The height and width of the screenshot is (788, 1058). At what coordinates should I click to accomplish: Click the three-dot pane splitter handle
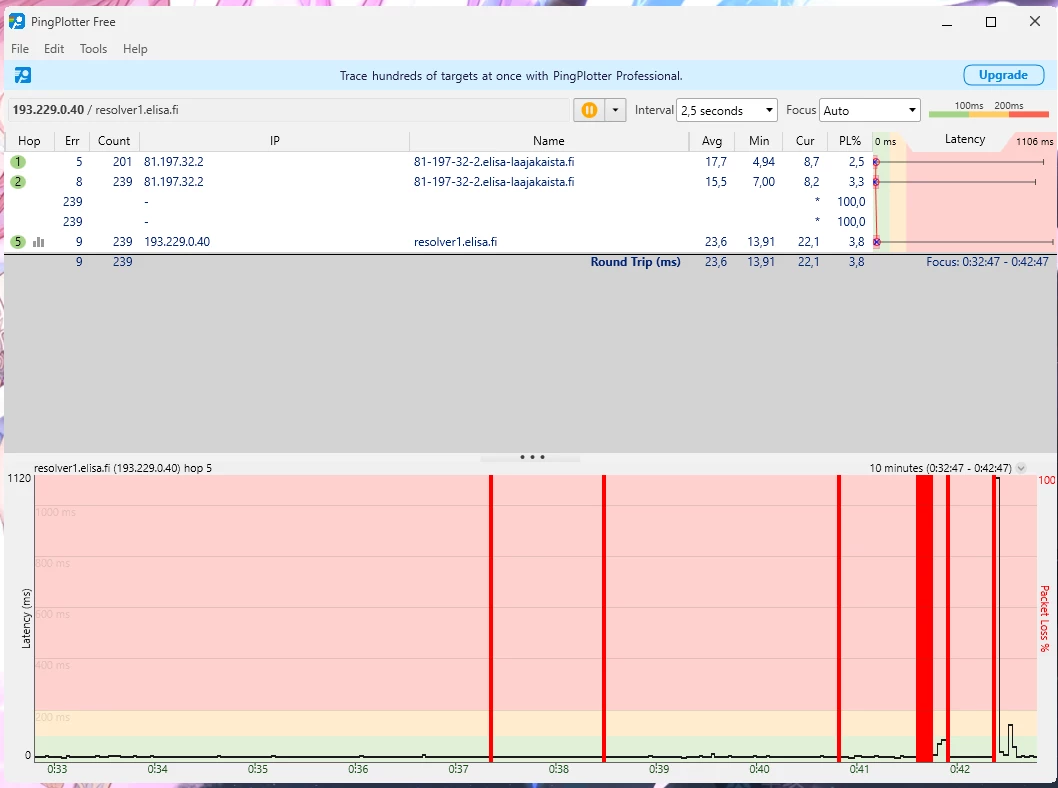[x=532, y=457]
